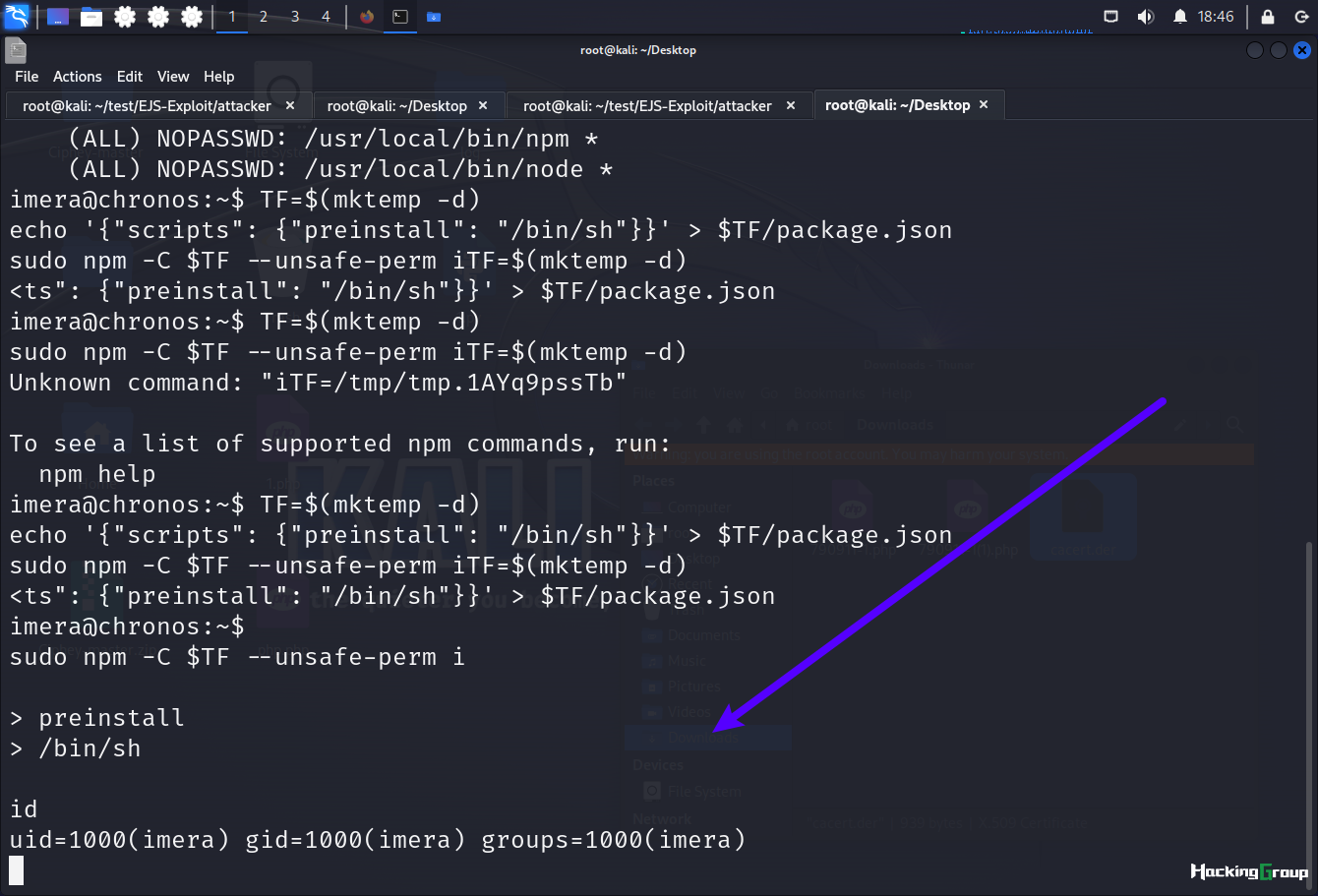Click the terminal vertical scrollbar
This screenshot has width=1318, height=896.
[x=1309, y=715]
